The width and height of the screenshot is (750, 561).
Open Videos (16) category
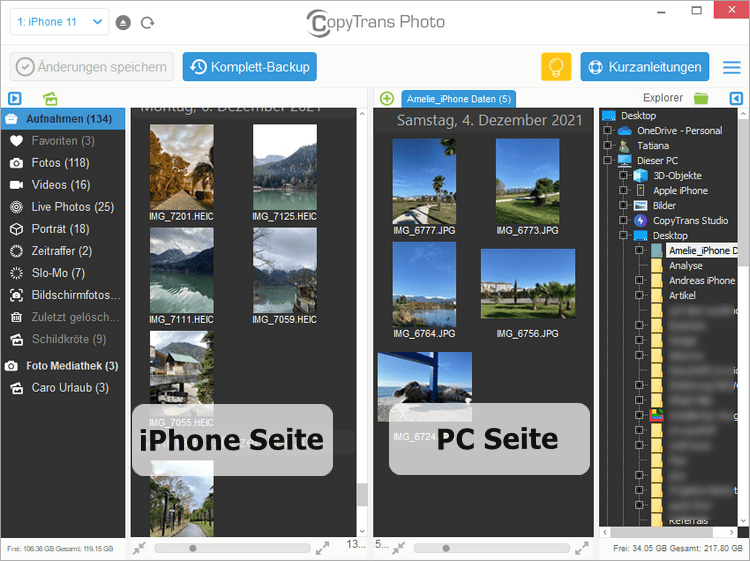[x=63, y=185]
